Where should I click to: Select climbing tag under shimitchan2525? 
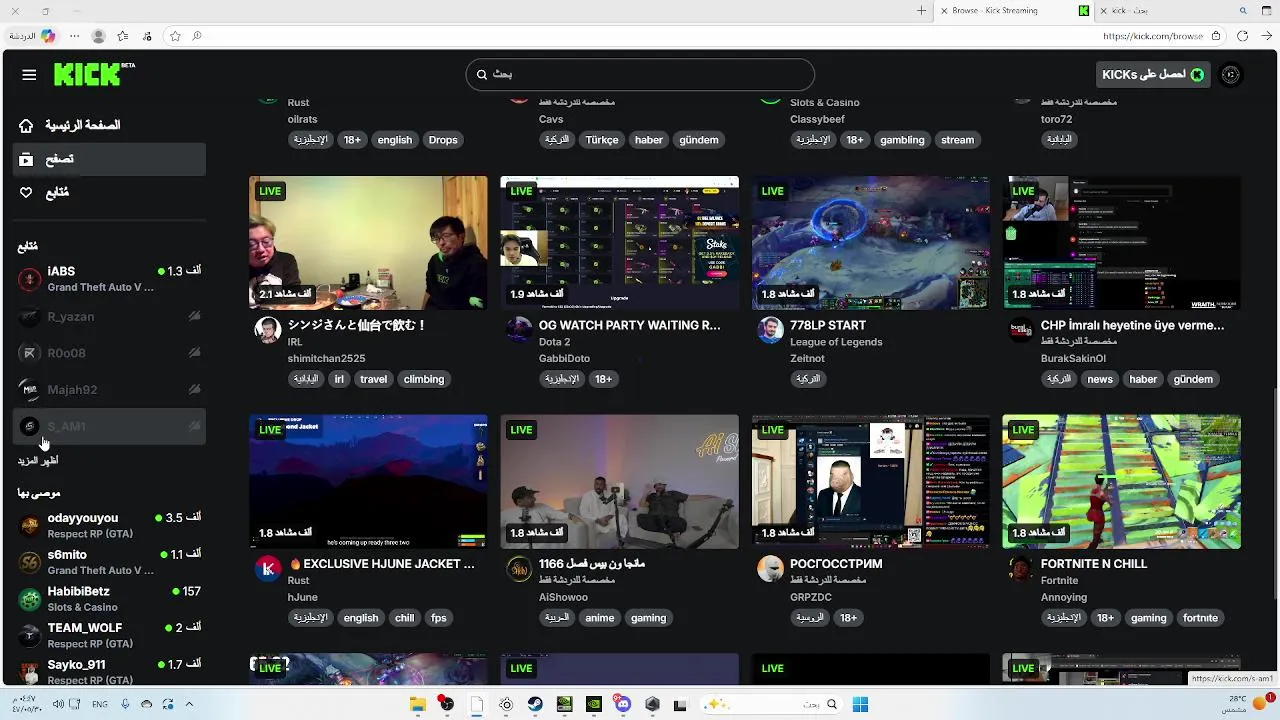pyautogui.click(x=424, y=379)
